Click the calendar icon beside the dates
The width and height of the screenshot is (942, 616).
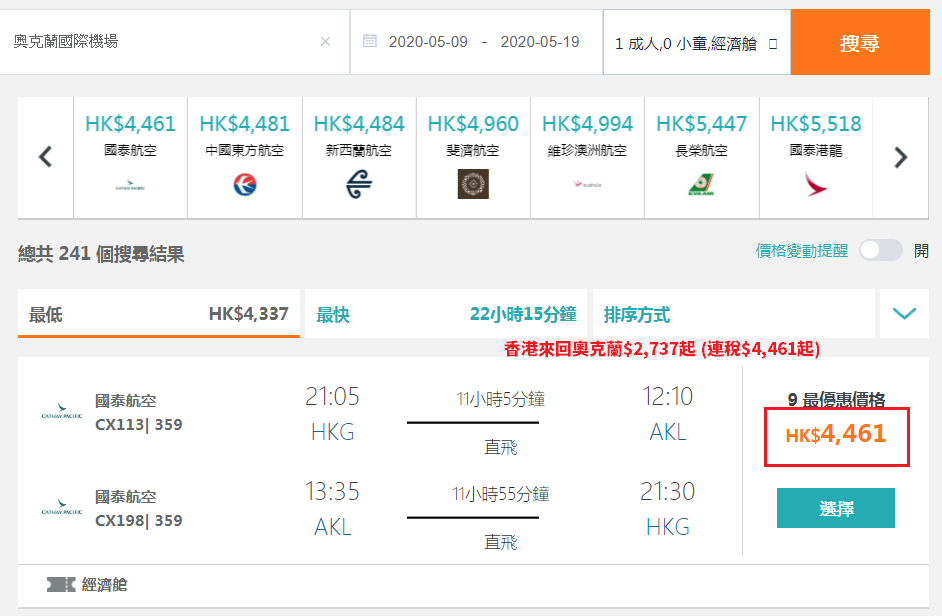coord(370,41)
